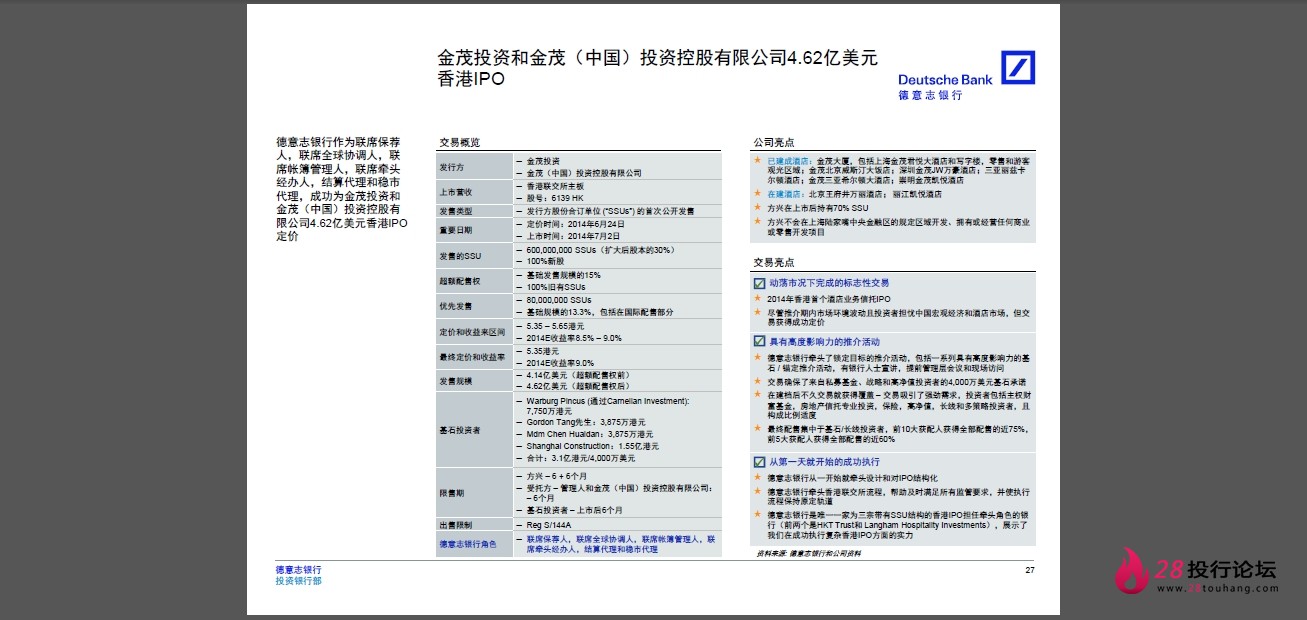
Task: Click the star bullet before 最终配售集中于基石
Action: 758,428
